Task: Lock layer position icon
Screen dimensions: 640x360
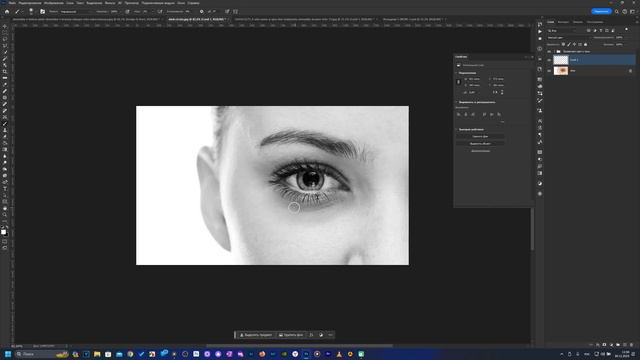Action: click(x=574, y=44)
